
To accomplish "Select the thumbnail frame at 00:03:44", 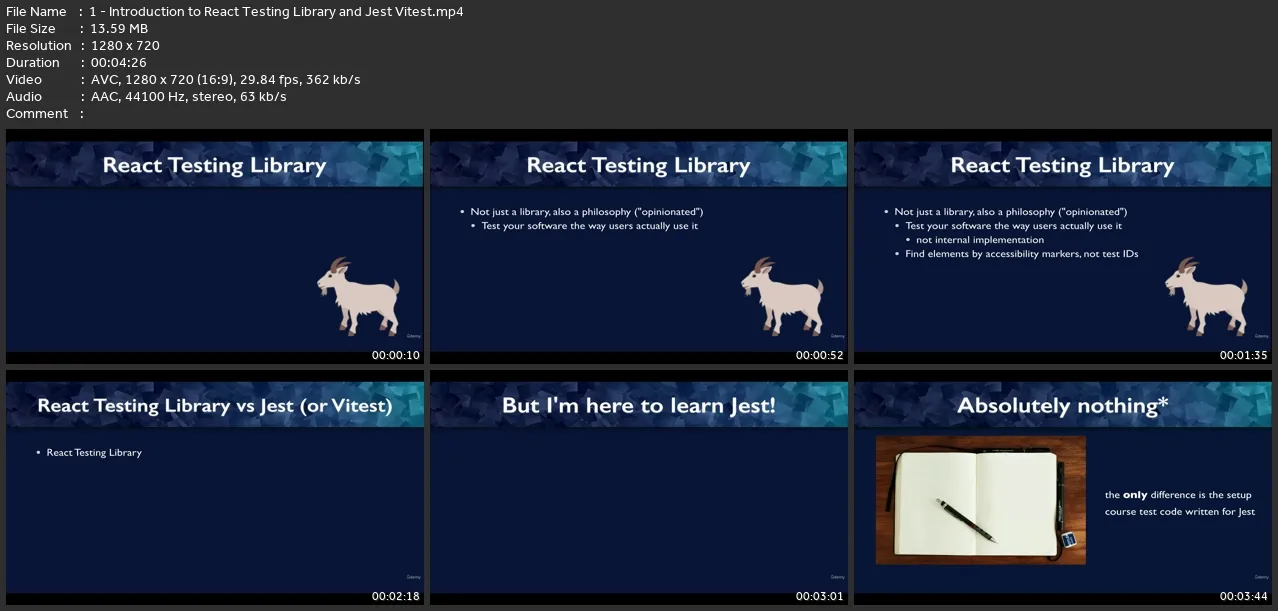I will coord(1063,487).
